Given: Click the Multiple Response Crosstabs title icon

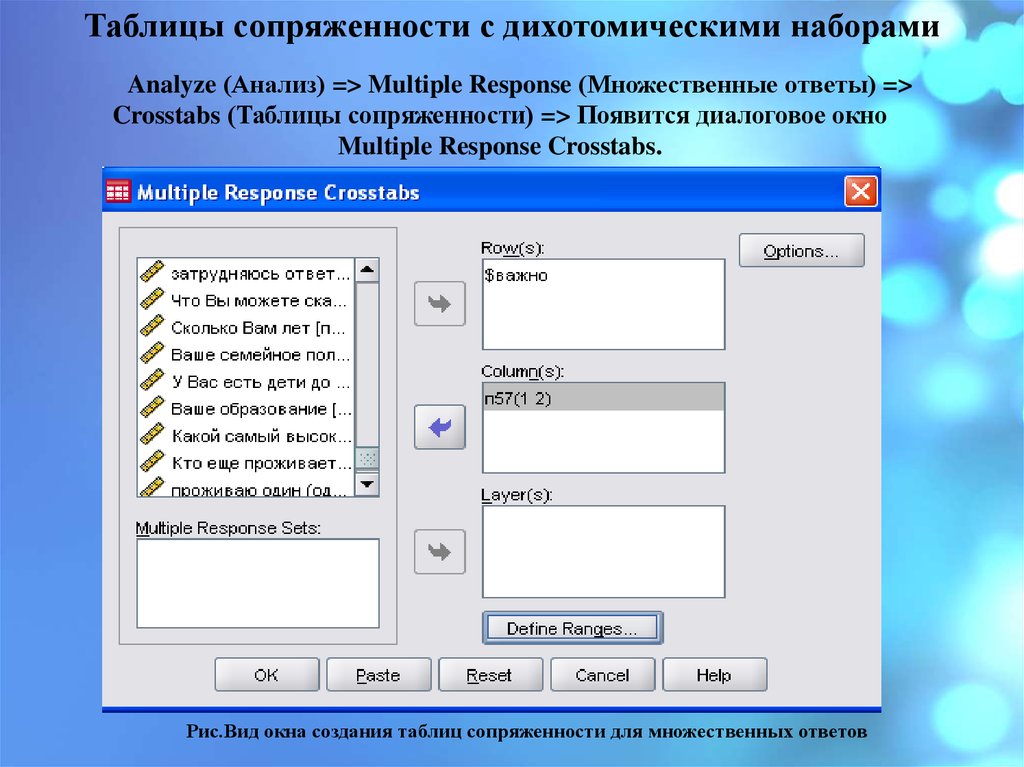Looking at the screenshot, I should pyautogui.click(x=118, y=192).
